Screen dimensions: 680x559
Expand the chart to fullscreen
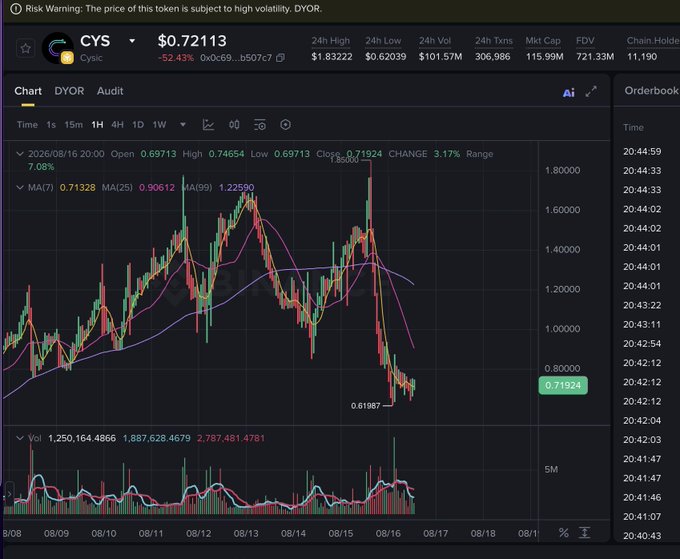591,92
